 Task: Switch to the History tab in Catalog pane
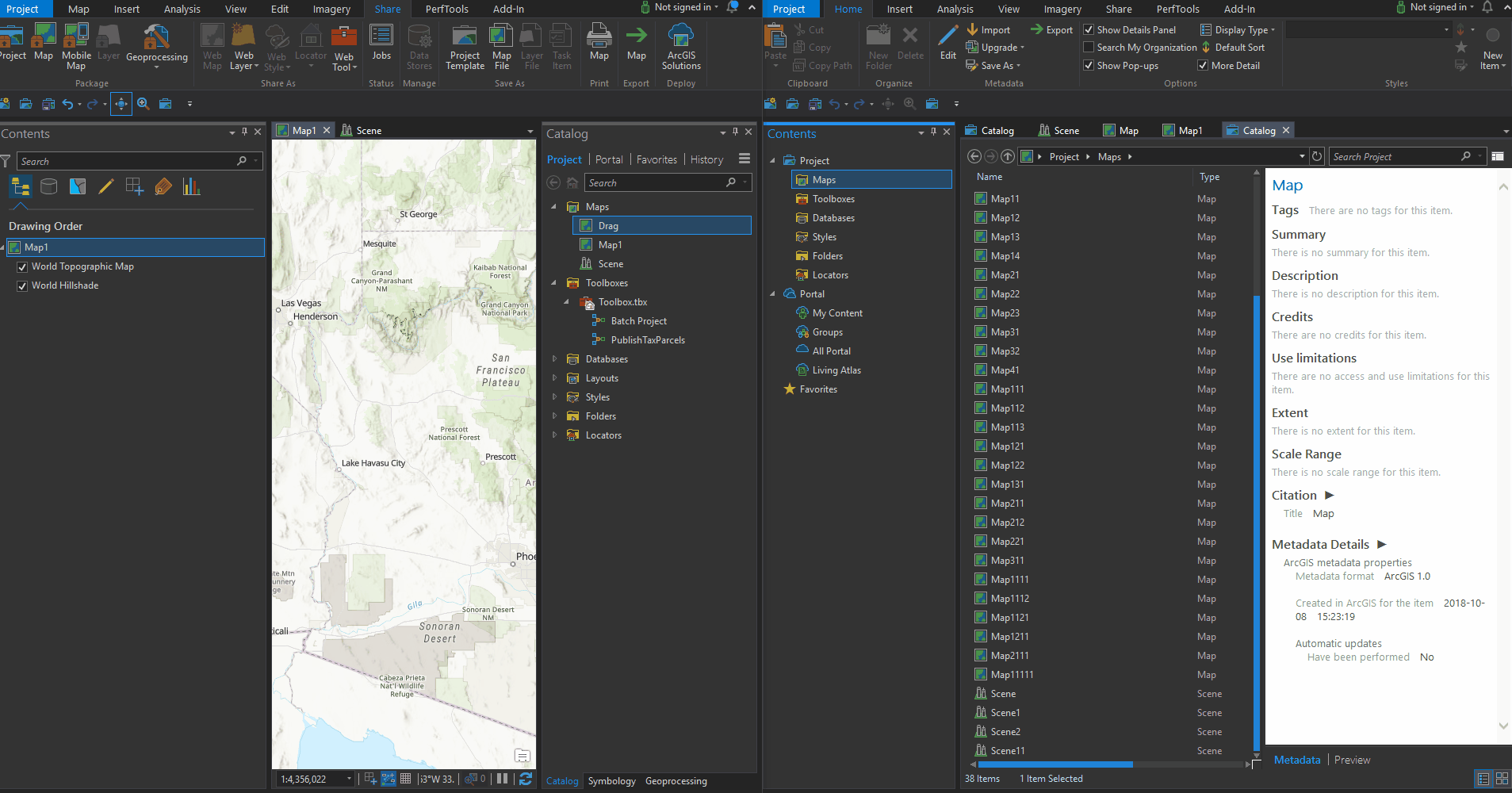[706, 159]
